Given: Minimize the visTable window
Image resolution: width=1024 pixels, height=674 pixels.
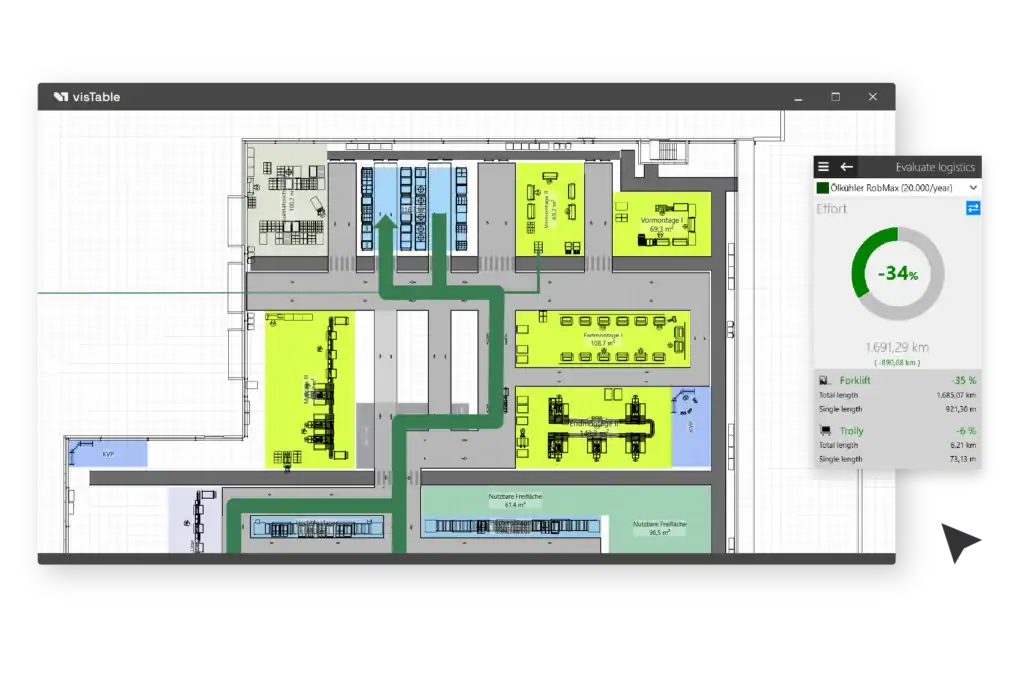Looking at the screenshot, I should (x=798, y=97).
